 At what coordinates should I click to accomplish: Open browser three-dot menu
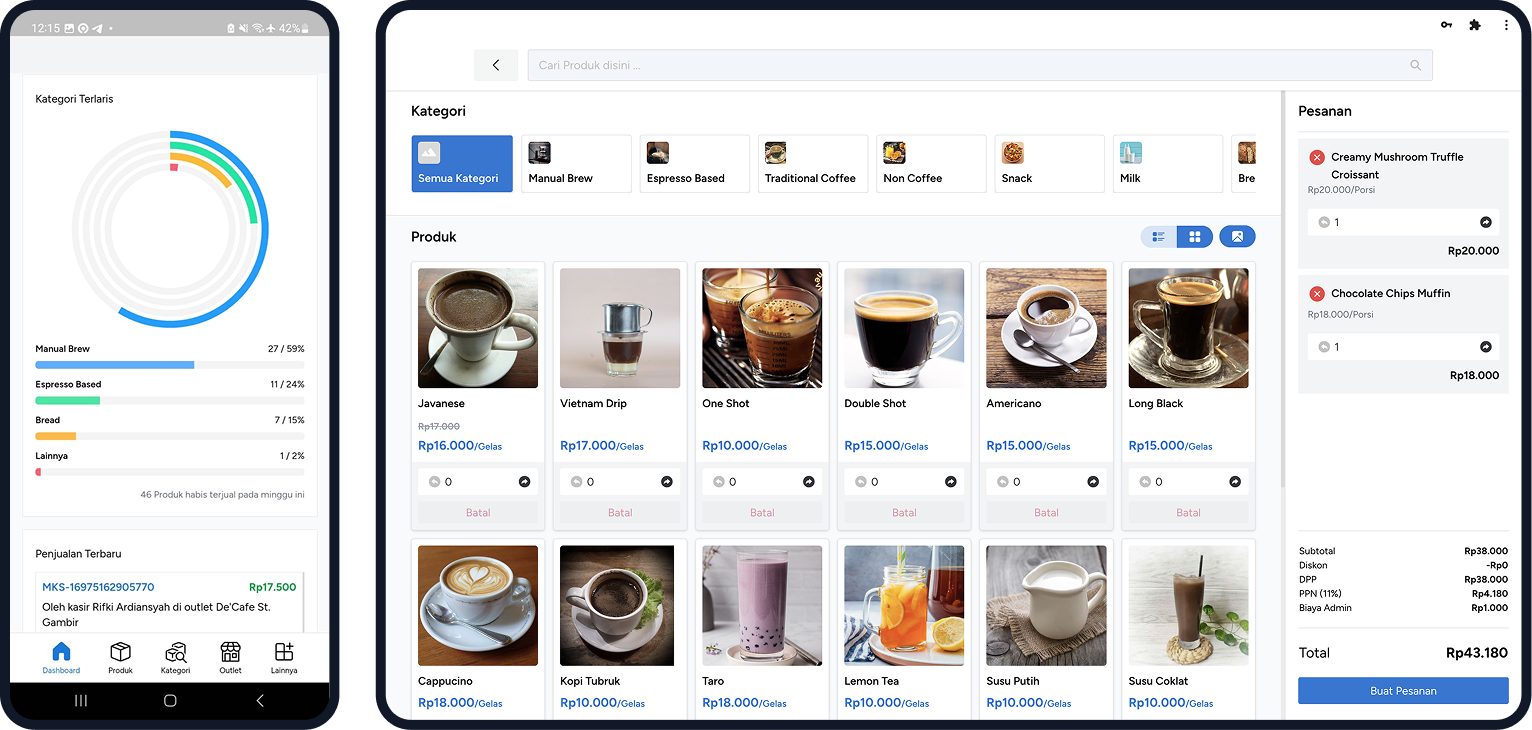(x=1506, y=25)
